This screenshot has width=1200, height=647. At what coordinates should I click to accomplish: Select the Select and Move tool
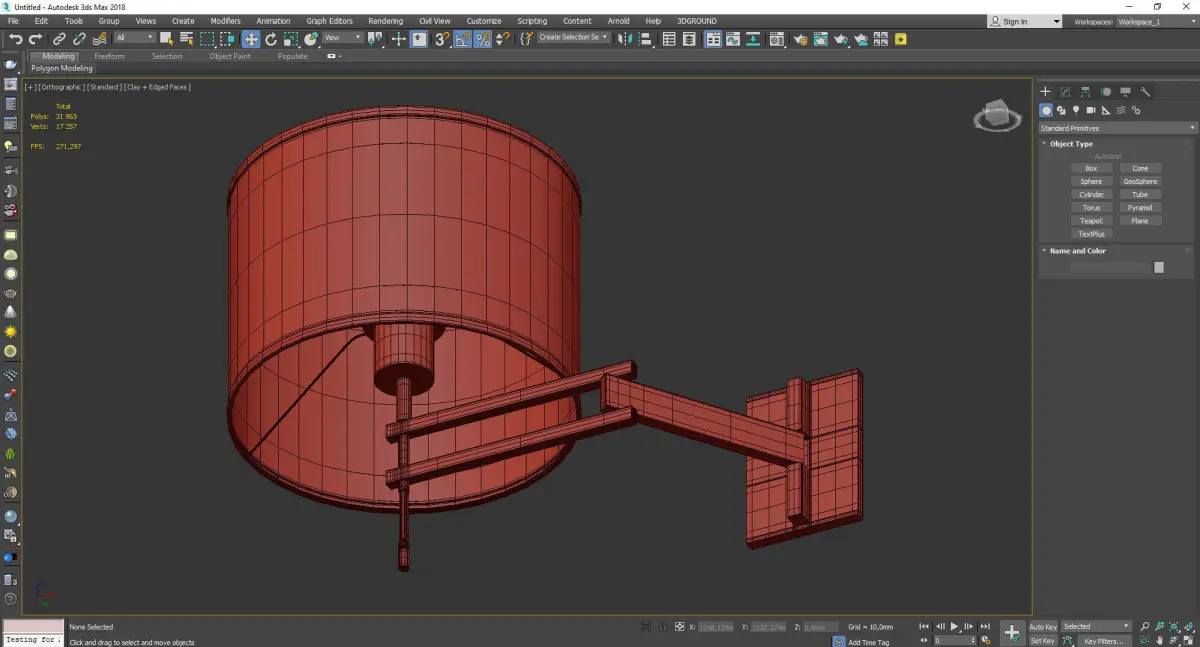pyautogui.click(x=250, y=39)
